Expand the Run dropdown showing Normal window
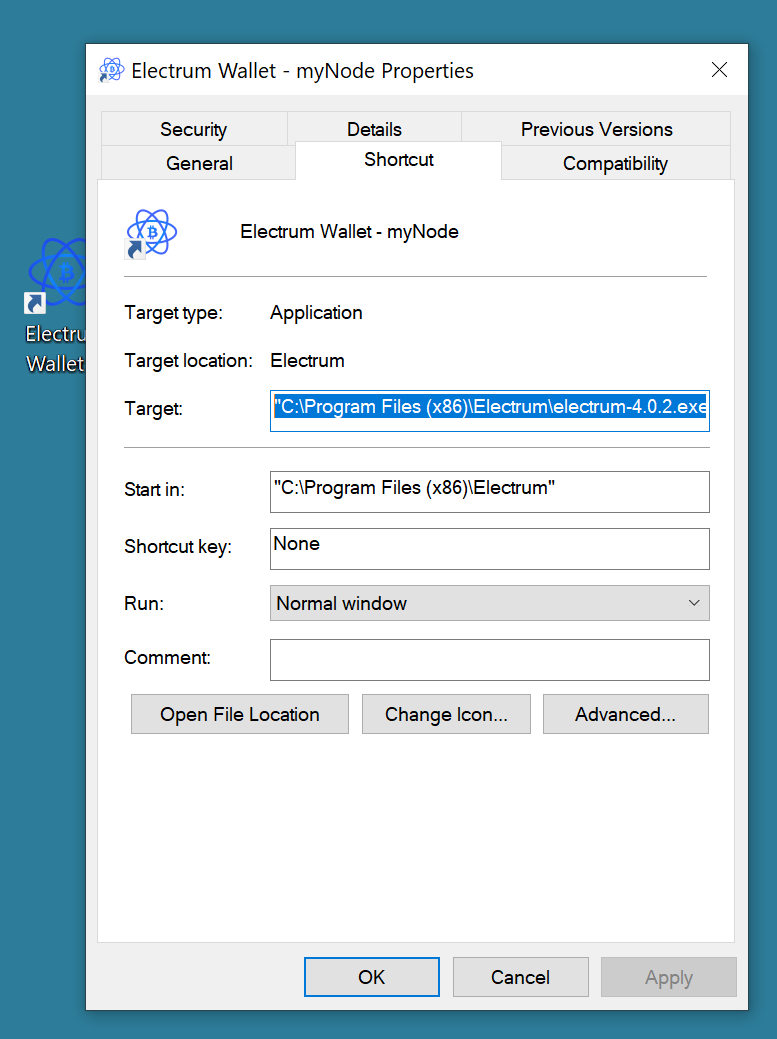The image size is (777, 1039). click(x=490, y=603)
